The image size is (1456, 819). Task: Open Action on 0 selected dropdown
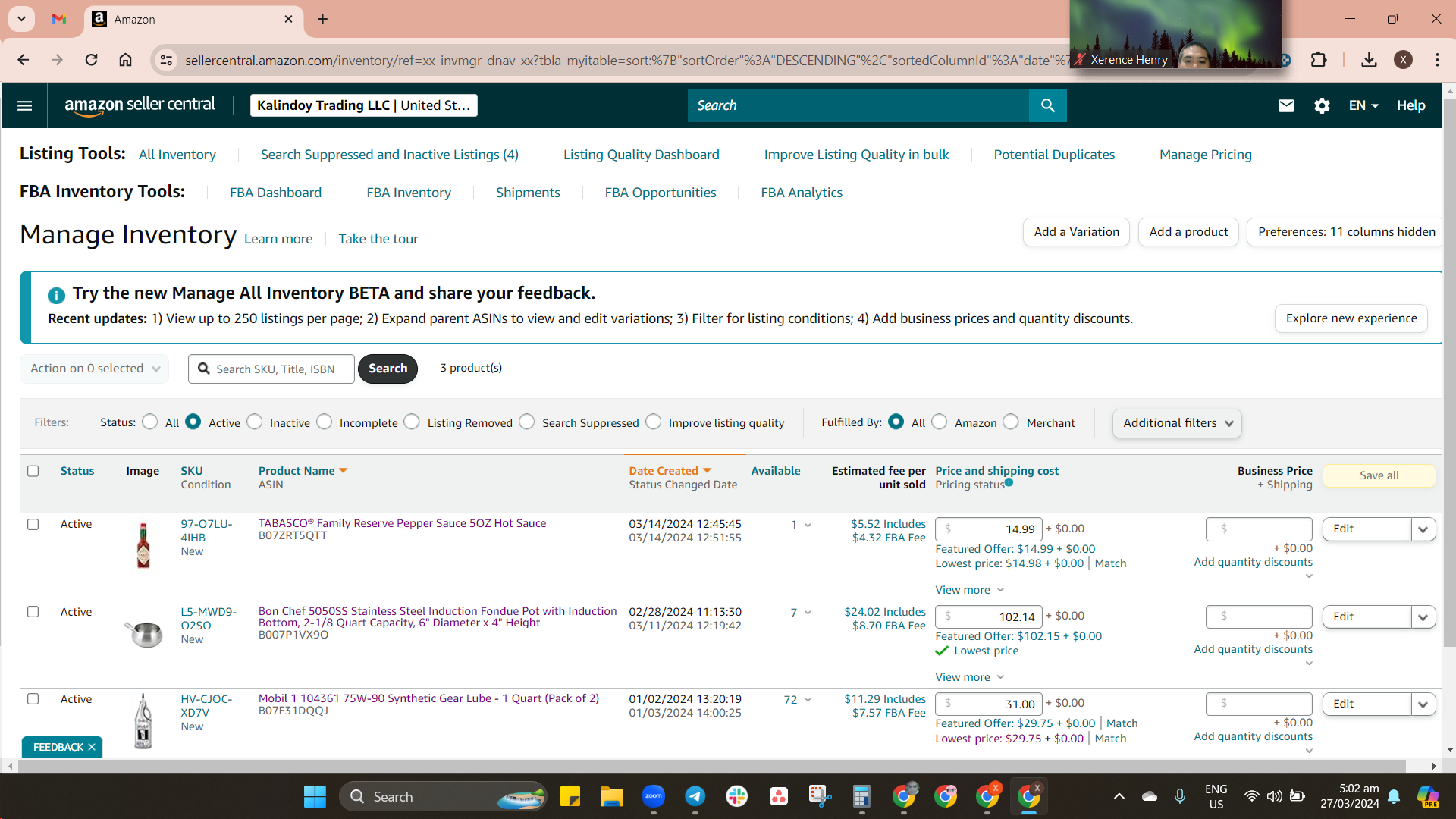coord(95,369)
